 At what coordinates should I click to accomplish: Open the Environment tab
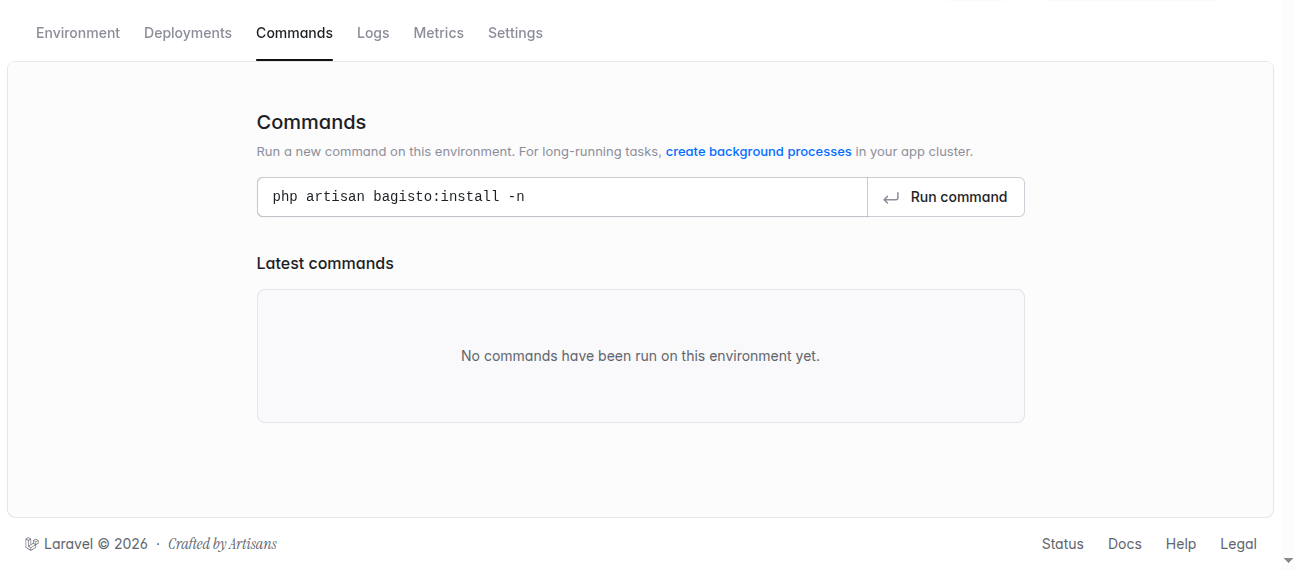click(78, 33)
